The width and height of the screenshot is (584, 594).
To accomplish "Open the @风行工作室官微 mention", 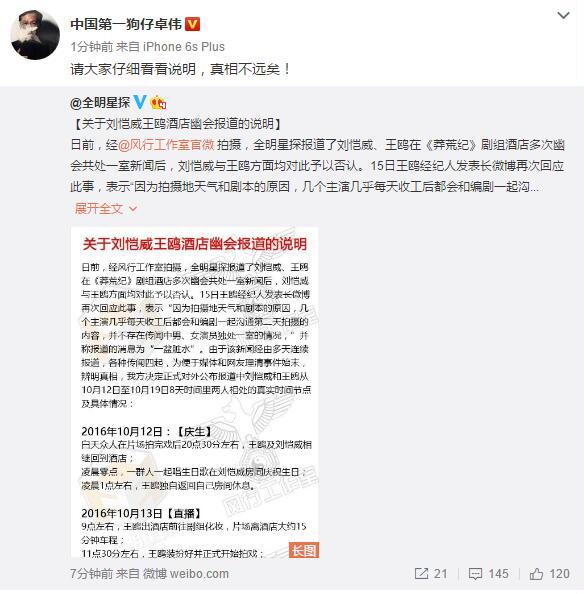I will (166, 145).
